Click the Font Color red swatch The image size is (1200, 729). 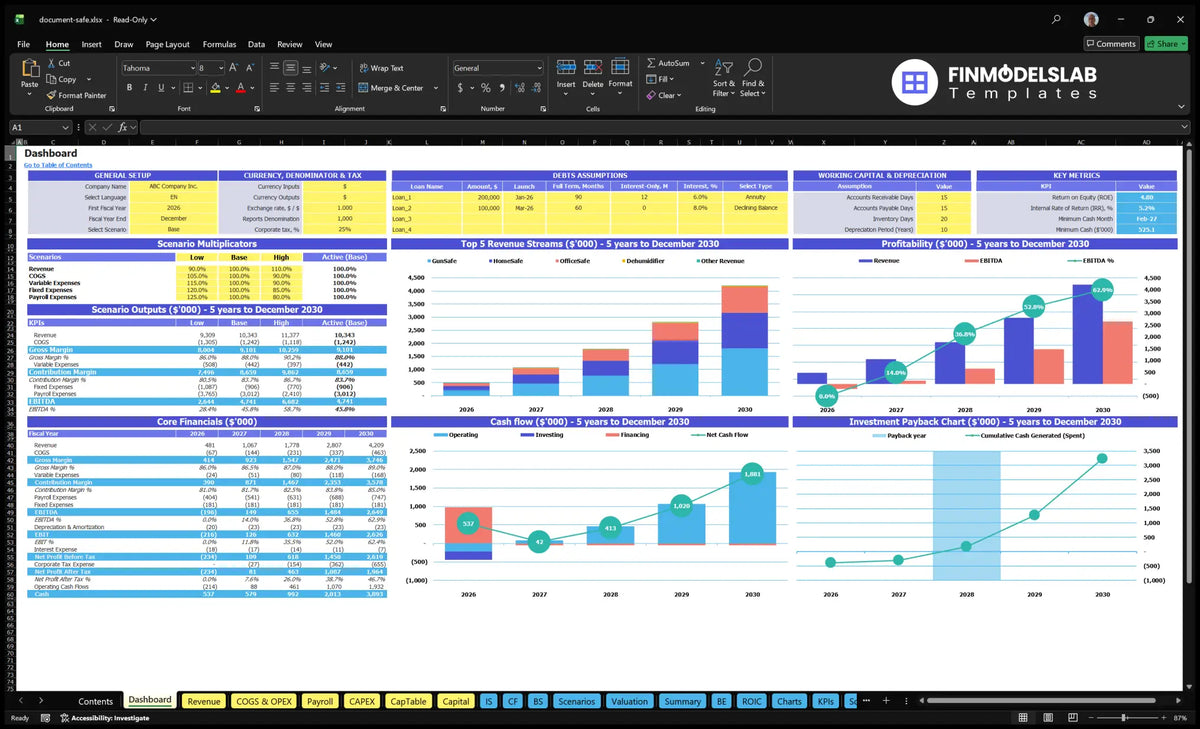(x=240, y=88)
